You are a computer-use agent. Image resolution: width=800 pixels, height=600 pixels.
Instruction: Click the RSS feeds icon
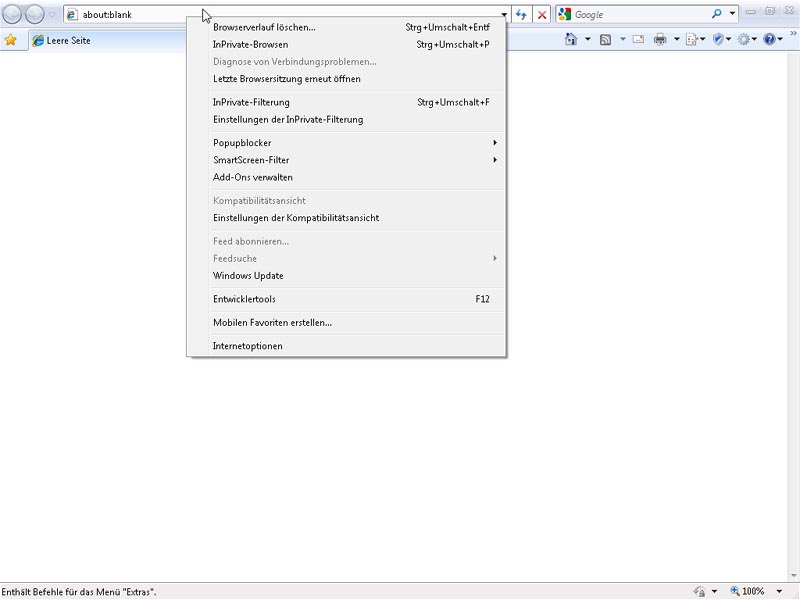605,40
